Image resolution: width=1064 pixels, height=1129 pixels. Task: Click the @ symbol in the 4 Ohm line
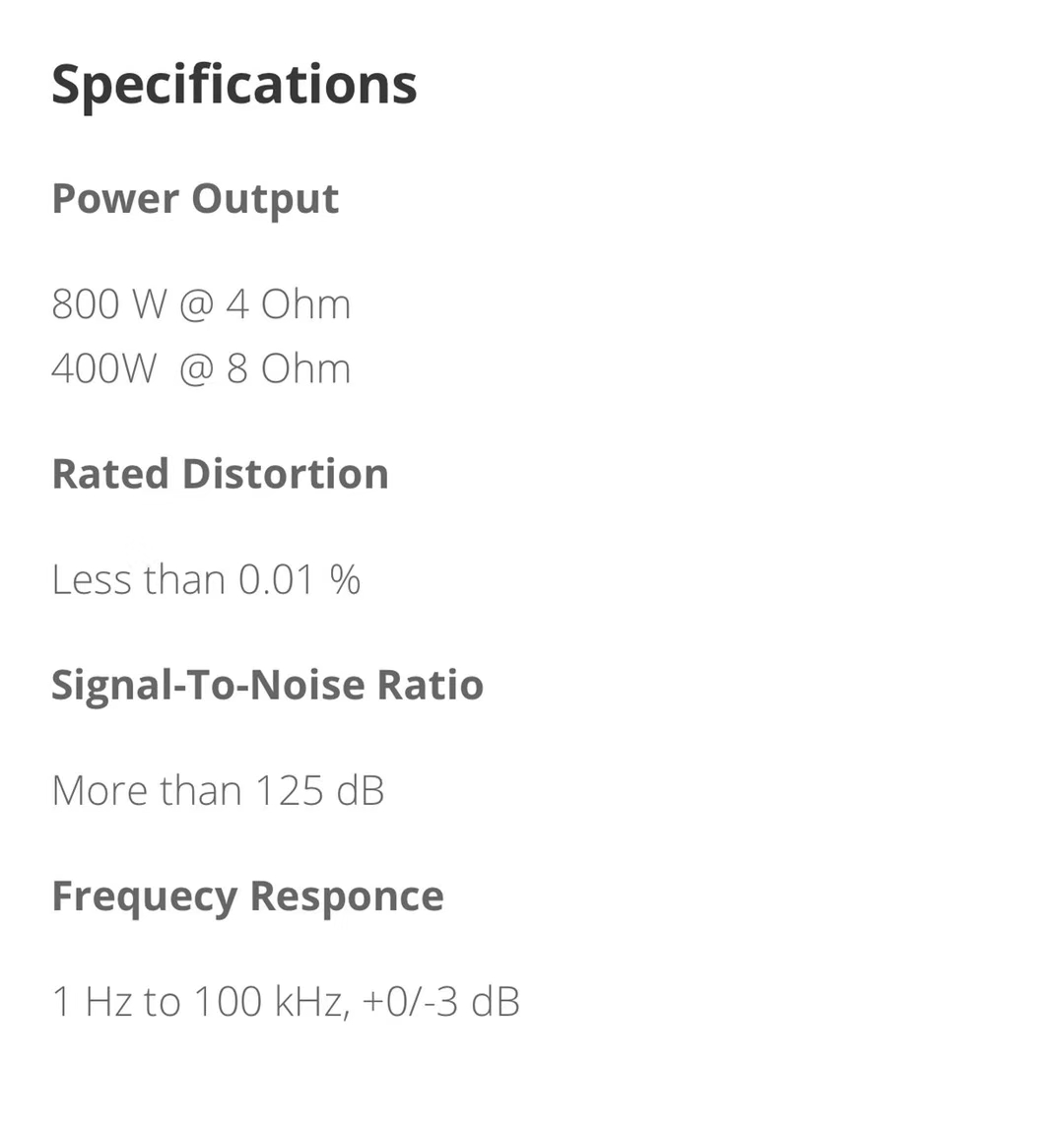click(x=196, y=304)
